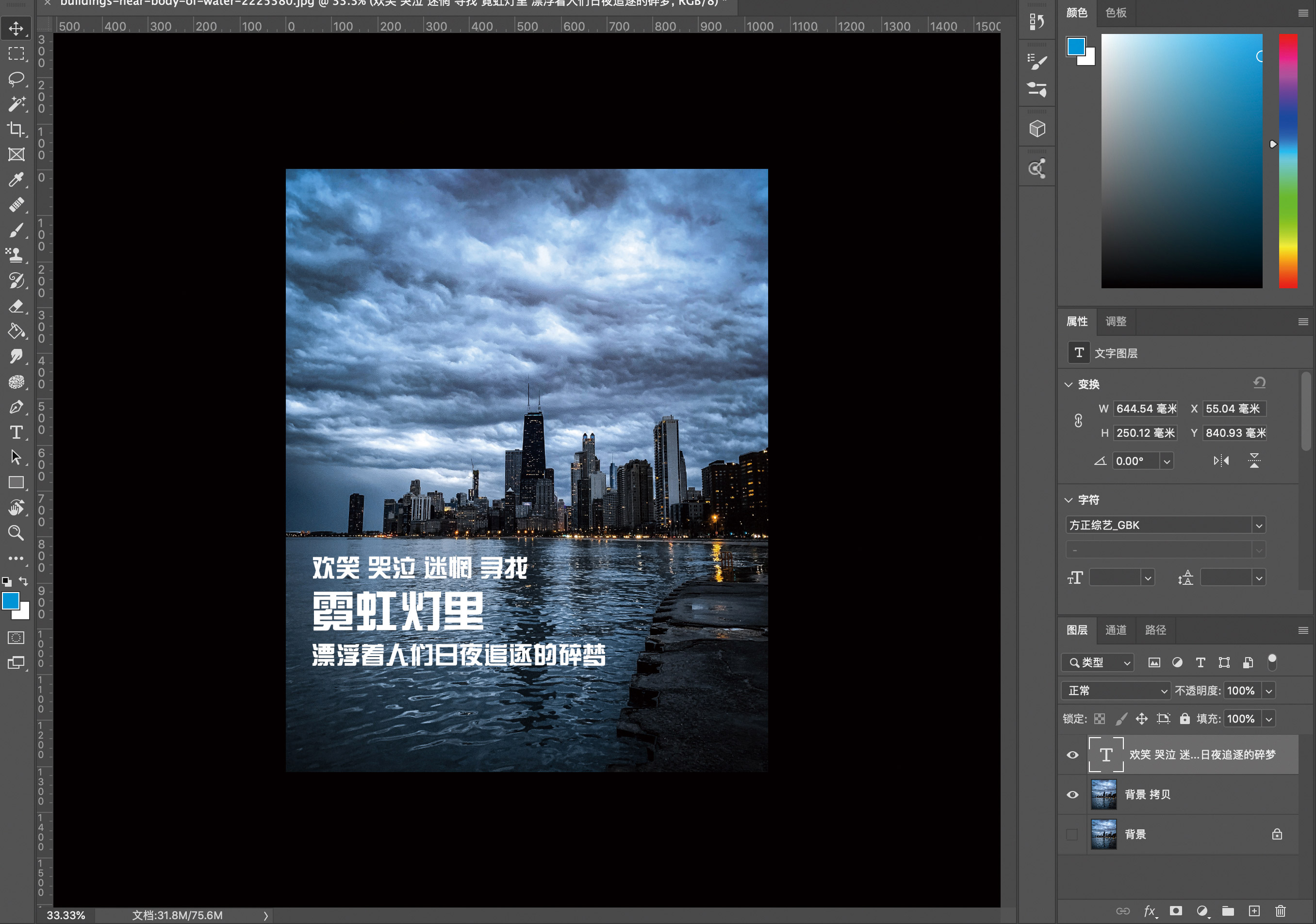The image size is (1316, 924).
Task: Open the Edit Toolbar three-dots menu
Action: click(16, 558)
